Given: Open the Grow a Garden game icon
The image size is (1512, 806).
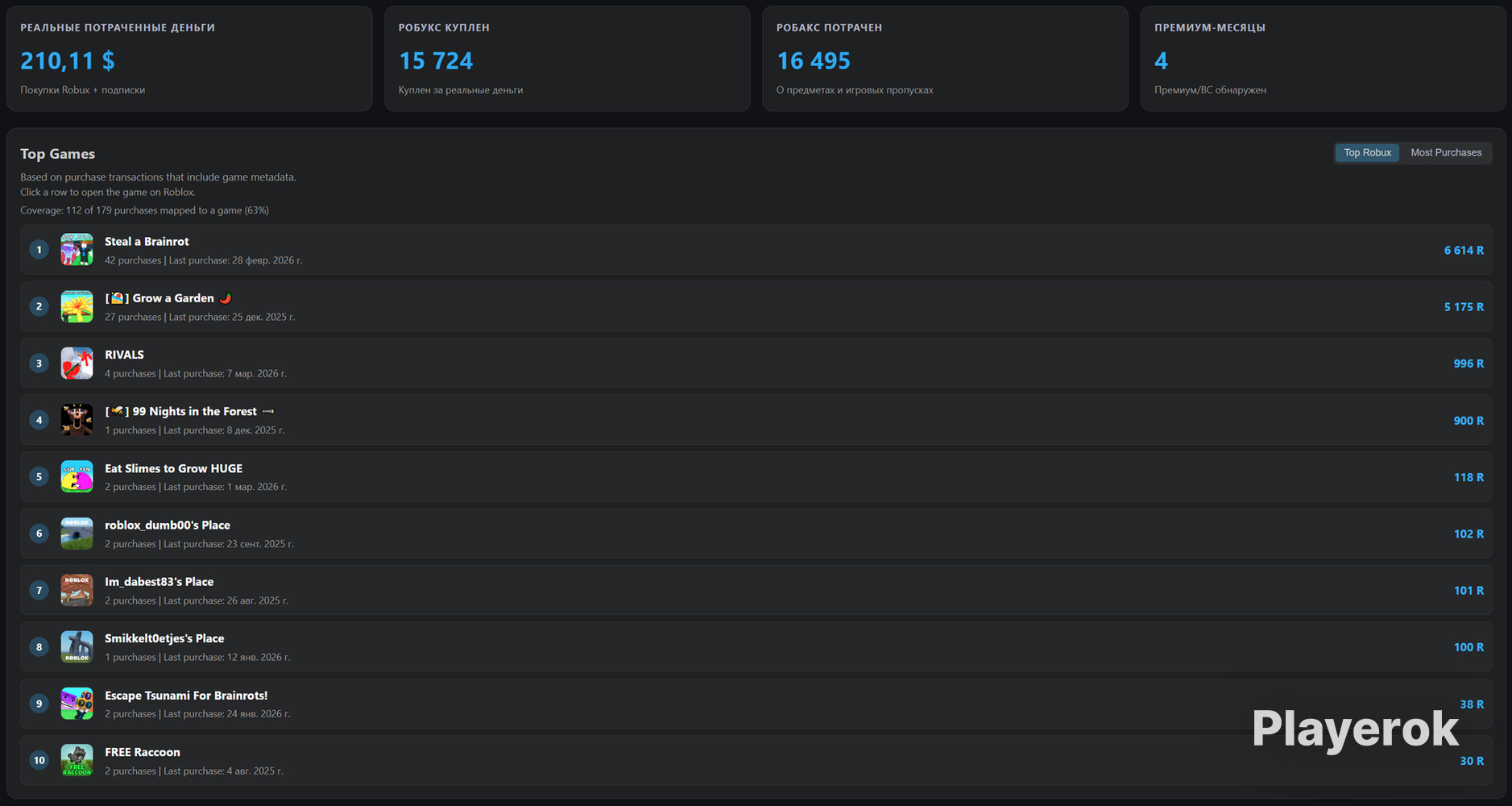Looking at the screenshot, I should (77, 306).
